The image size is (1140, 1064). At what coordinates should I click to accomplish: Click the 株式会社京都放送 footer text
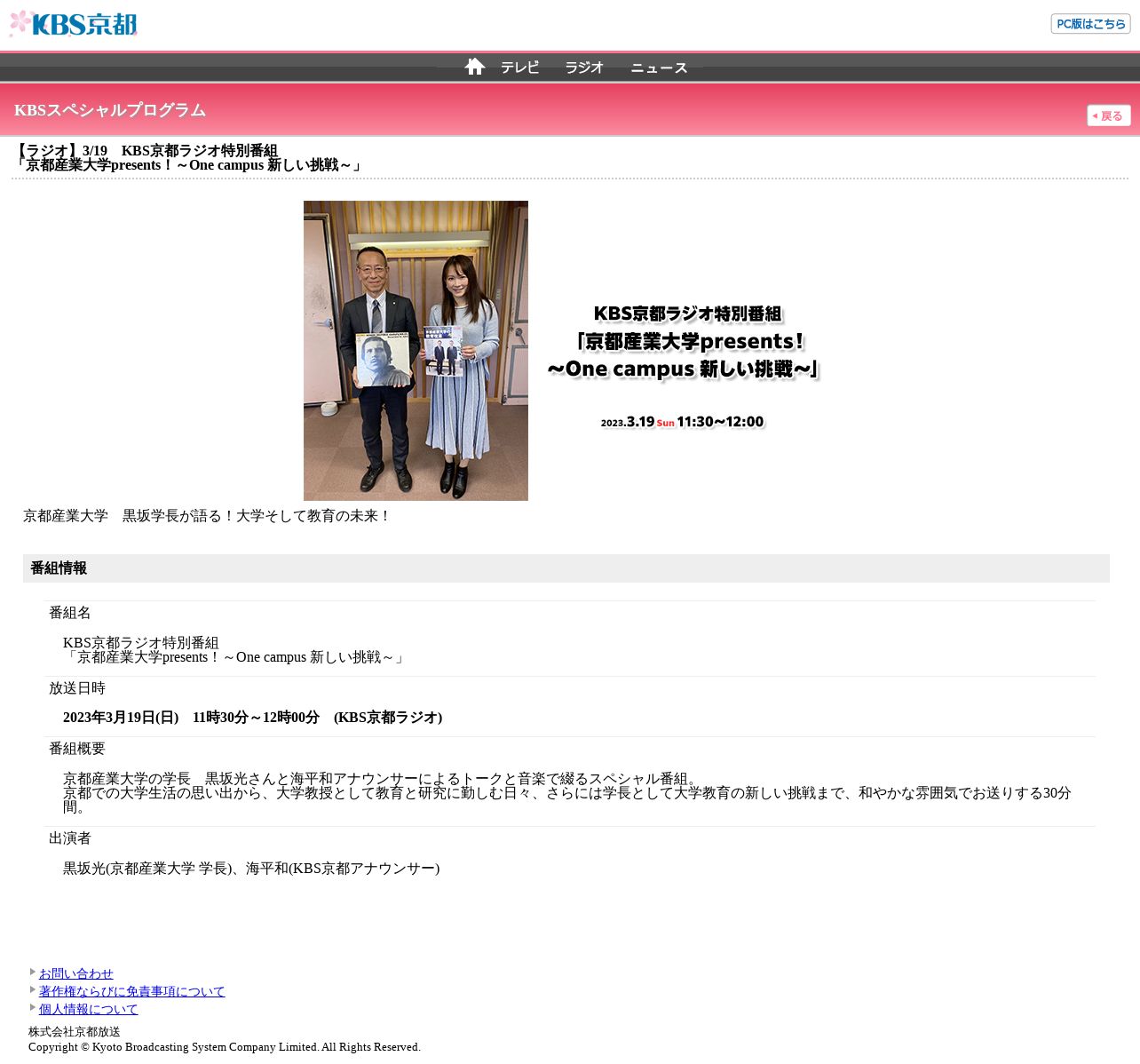[x=75, y=1032]
